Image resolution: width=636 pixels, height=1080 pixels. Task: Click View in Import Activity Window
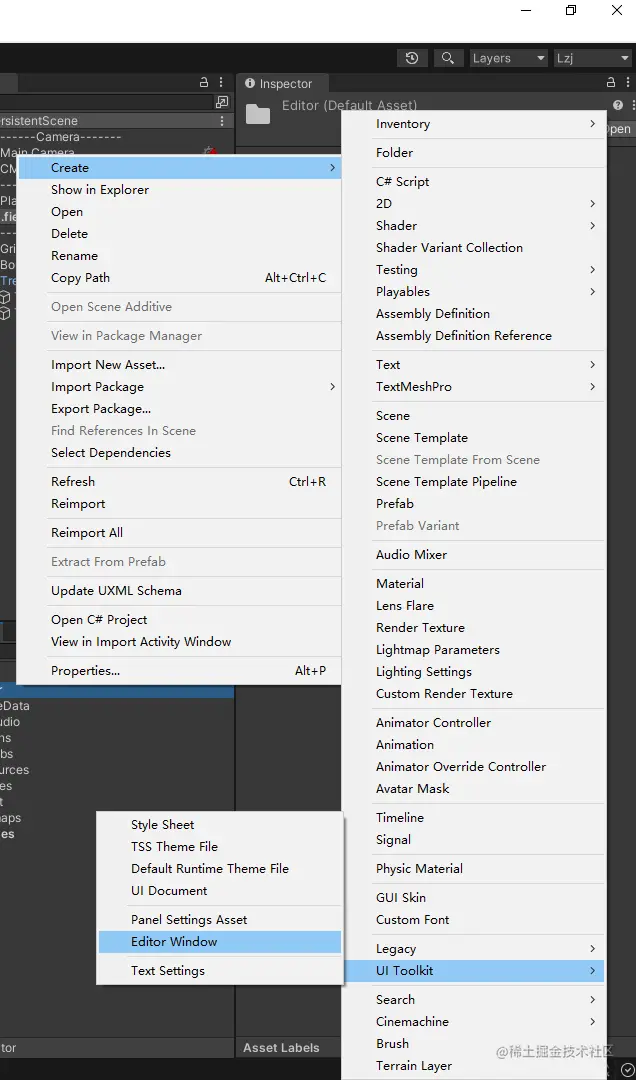(x=179, y=642)
